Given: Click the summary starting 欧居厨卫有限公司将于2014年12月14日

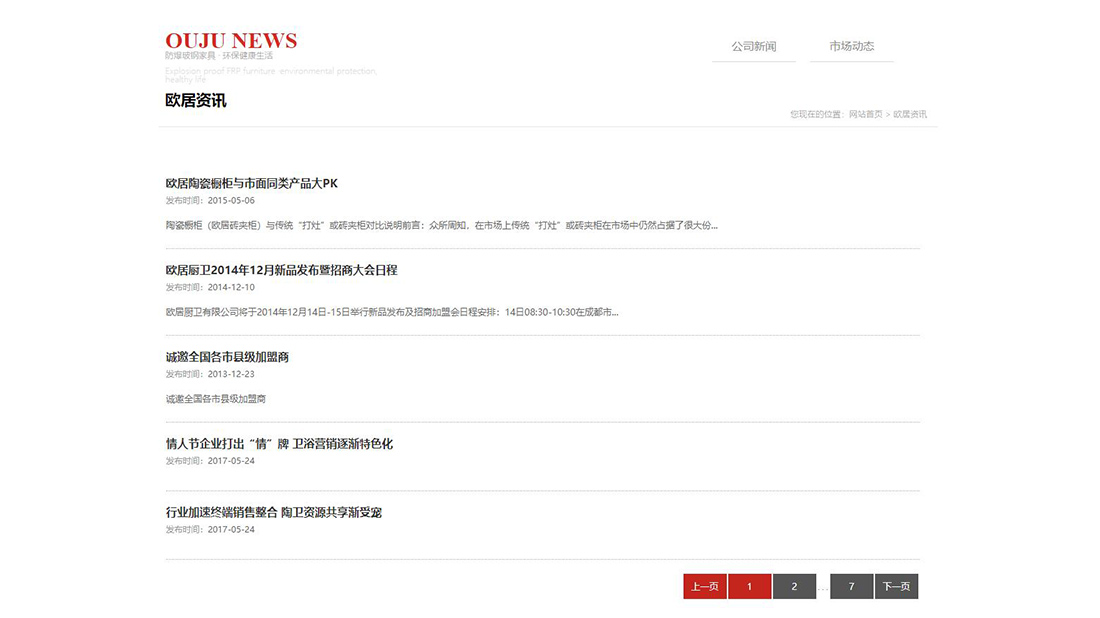Looking at the screenshot, I should point(391,312).
